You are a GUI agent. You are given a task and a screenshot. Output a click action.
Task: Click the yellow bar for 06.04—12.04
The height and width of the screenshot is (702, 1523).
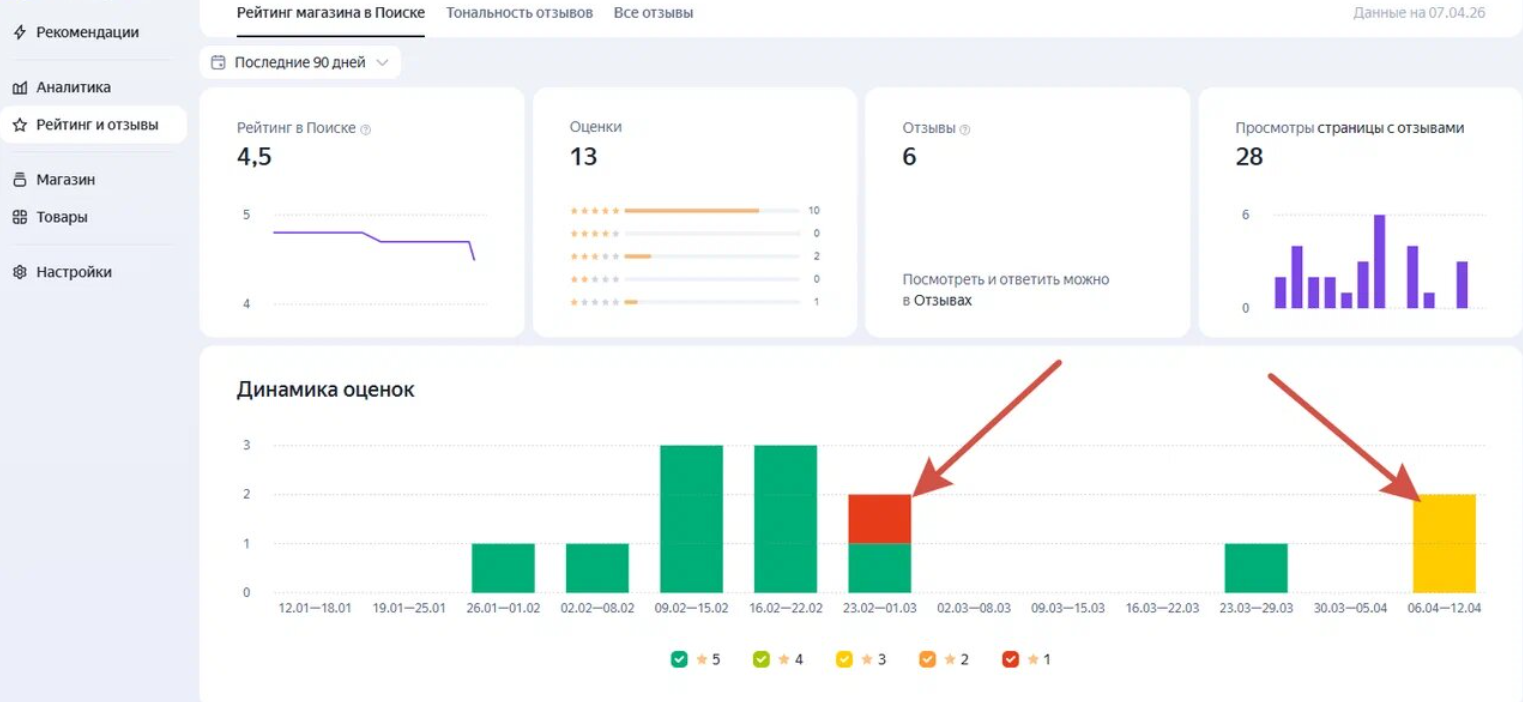tap(1444, 543)
